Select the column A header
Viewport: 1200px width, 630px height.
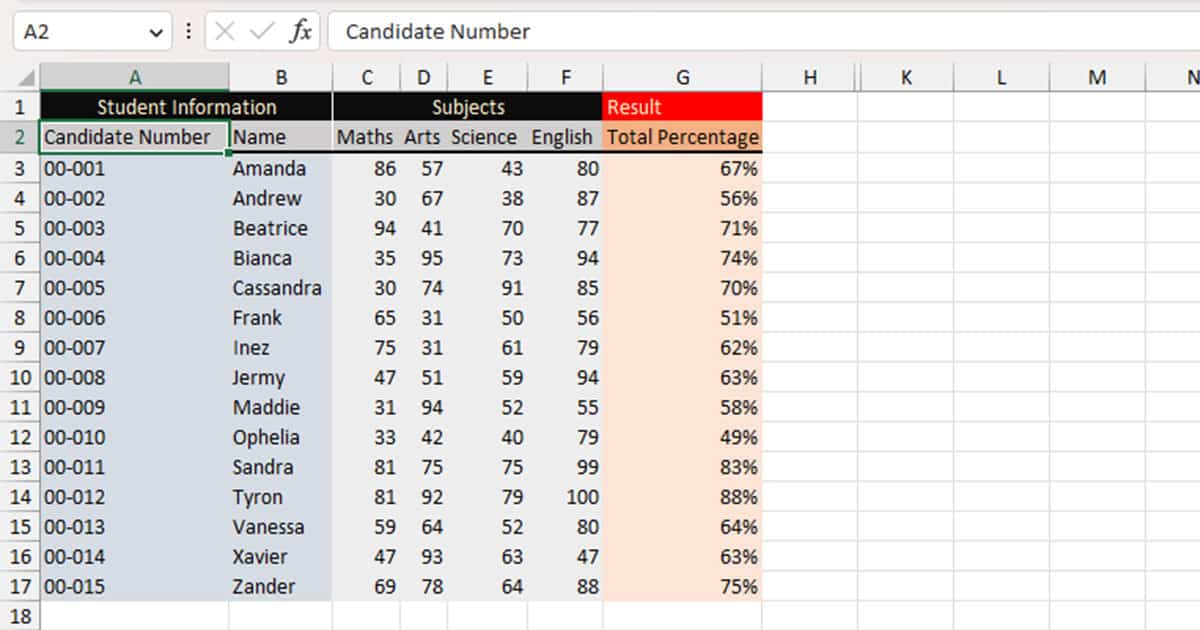[x=134, y=78]
